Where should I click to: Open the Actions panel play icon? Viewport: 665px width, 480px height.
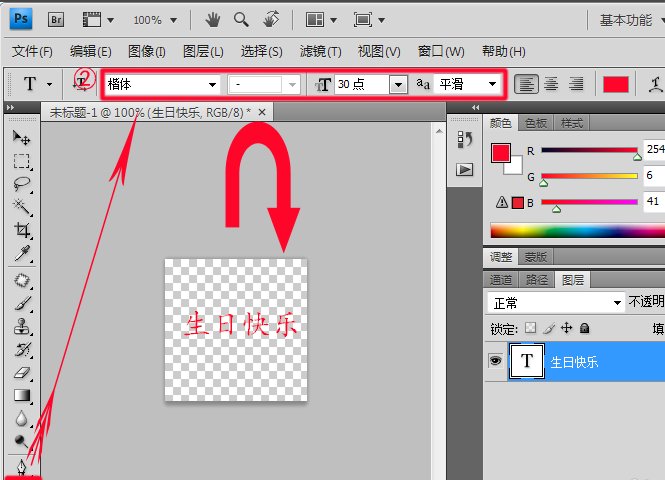(x=464, y=170)
